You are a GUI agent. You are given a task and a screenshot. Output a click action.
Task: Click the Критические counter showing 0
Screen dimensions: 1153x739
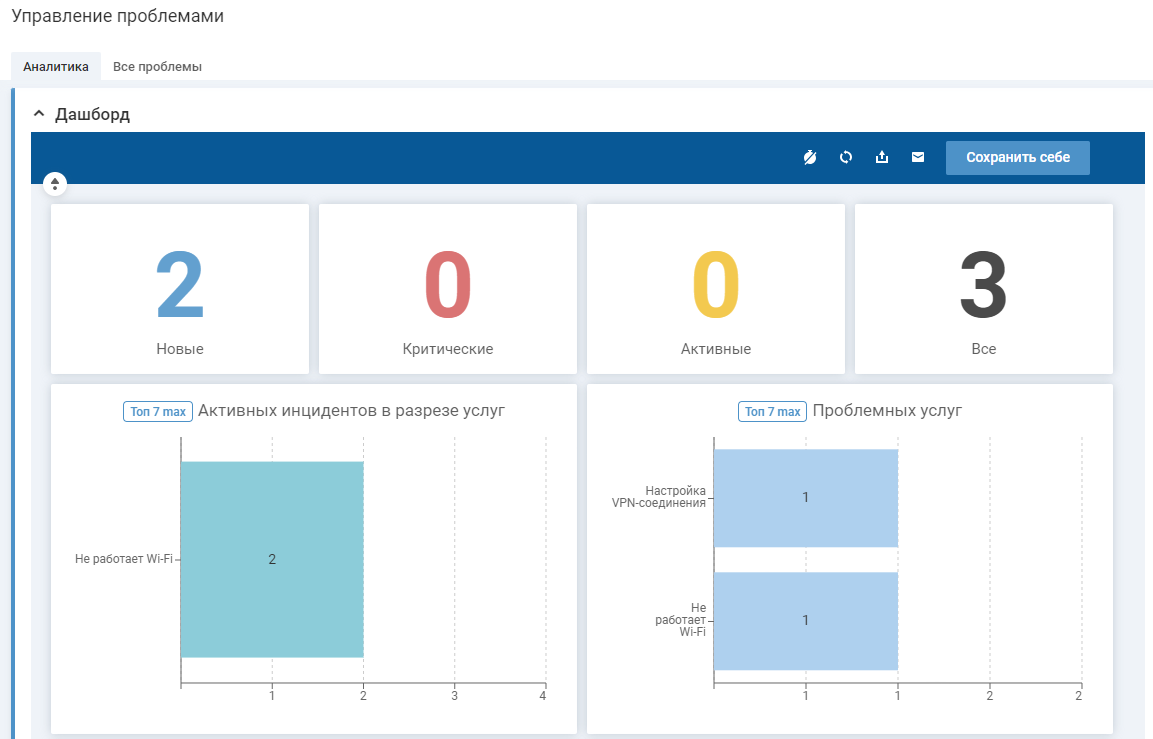pyautogui.click(x=447, y=289)
